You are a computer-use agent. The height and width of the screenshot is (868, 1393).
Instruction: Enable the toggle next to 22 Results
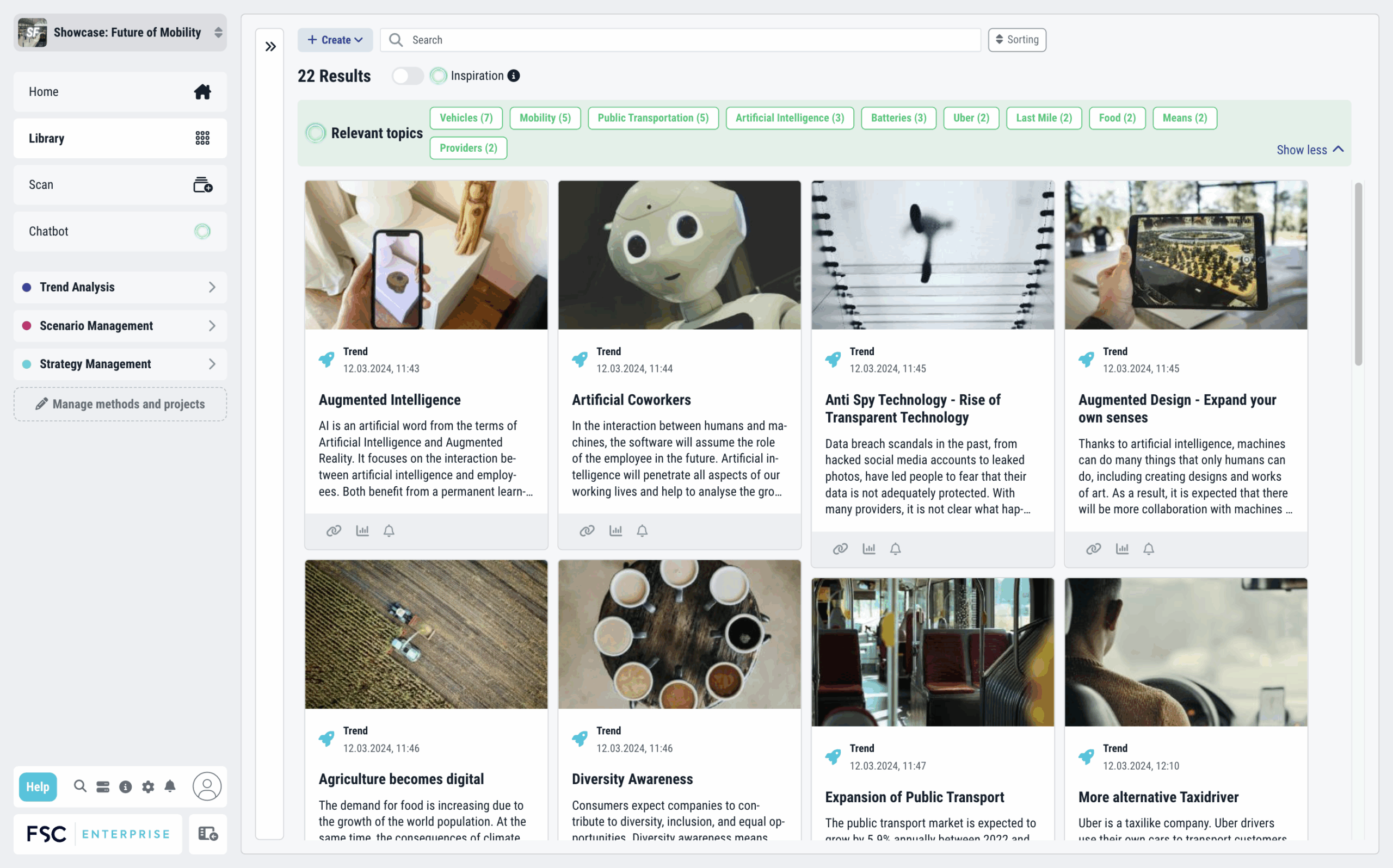pos(408,75)
